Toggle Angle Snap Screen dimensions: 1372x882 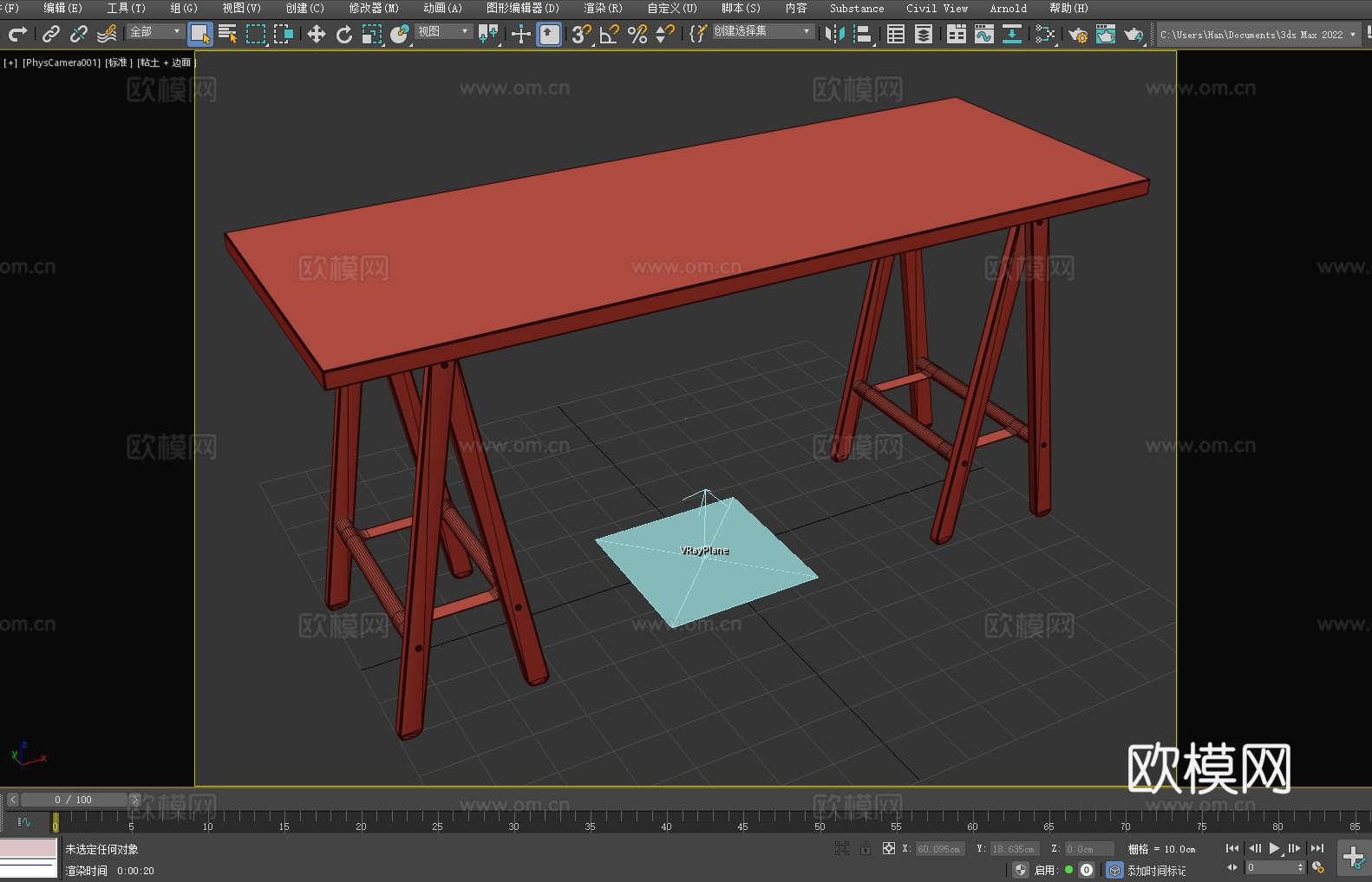(x=610, y=34)
